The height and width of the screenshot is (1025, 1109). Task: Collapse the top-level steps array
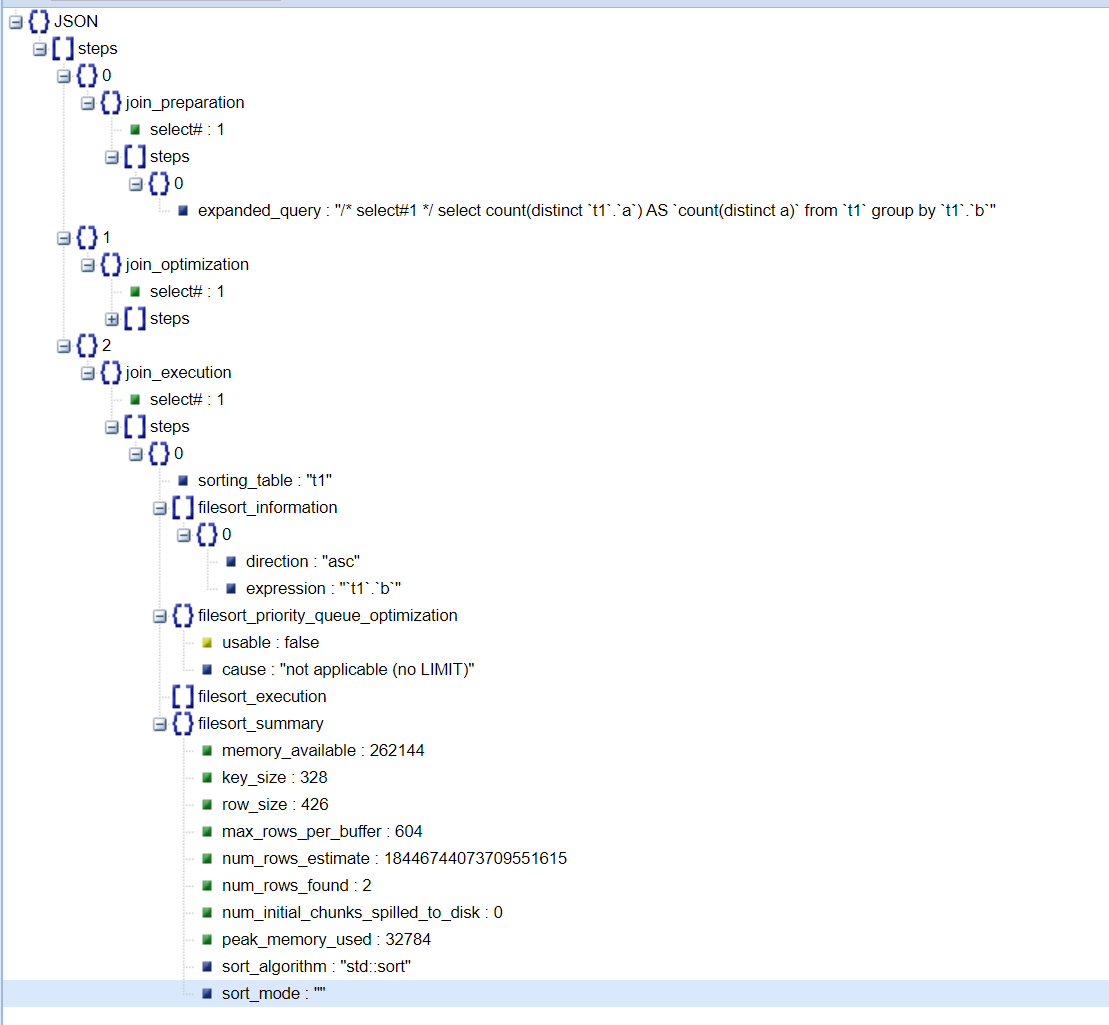click(x=40, y=49)
